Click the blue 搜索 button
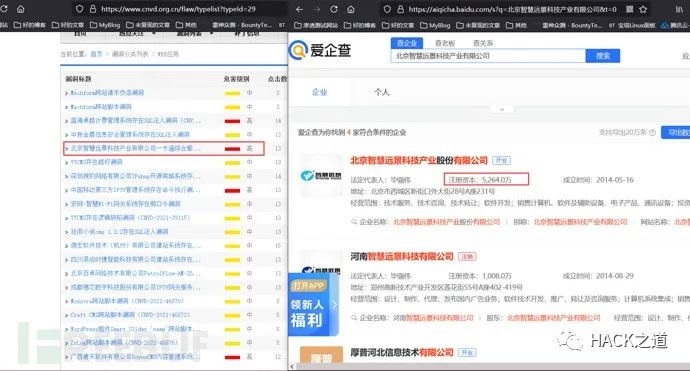 click(x=602, y=56)
